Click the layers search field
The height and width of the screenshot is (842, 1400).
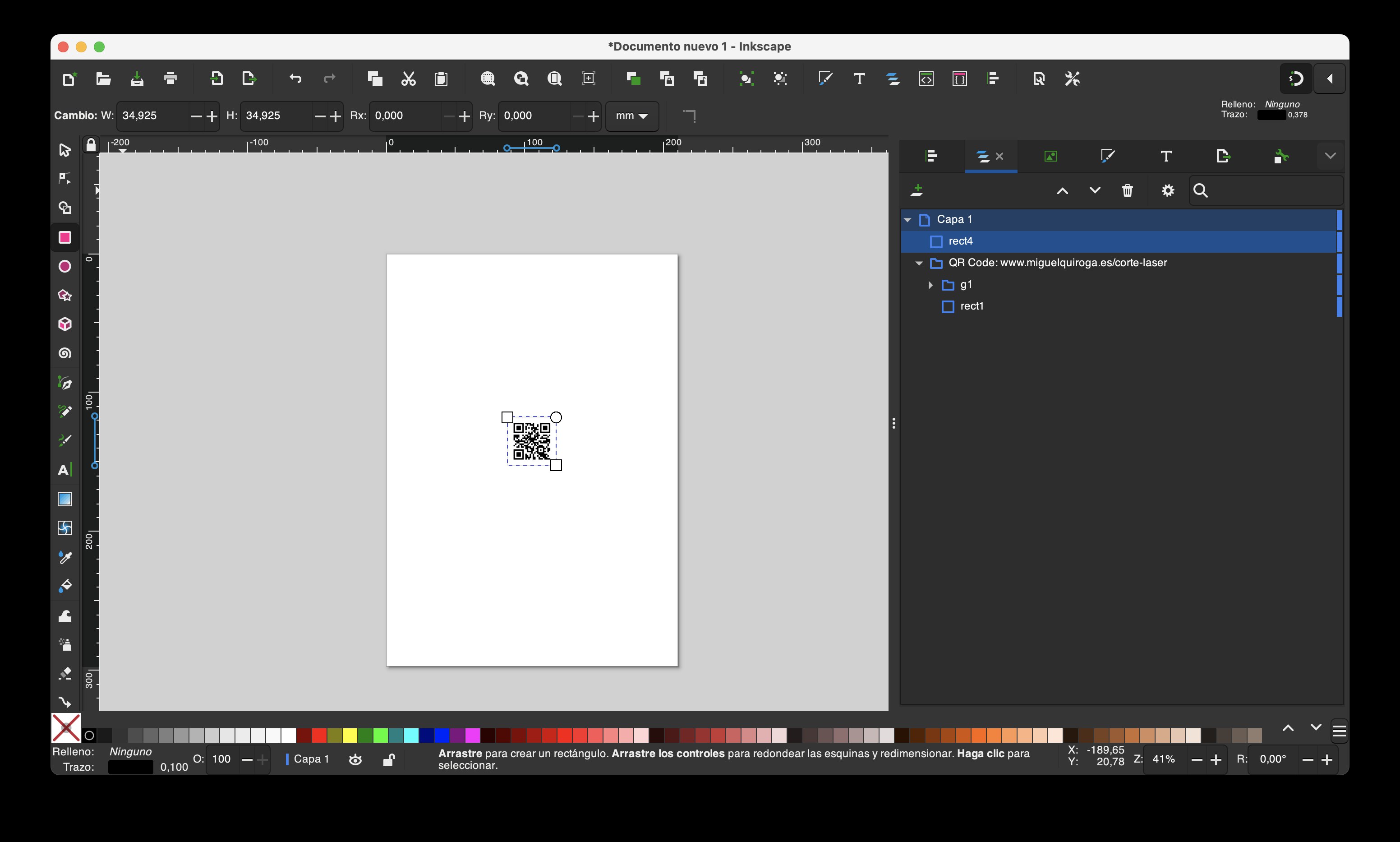coord(1266,190)
